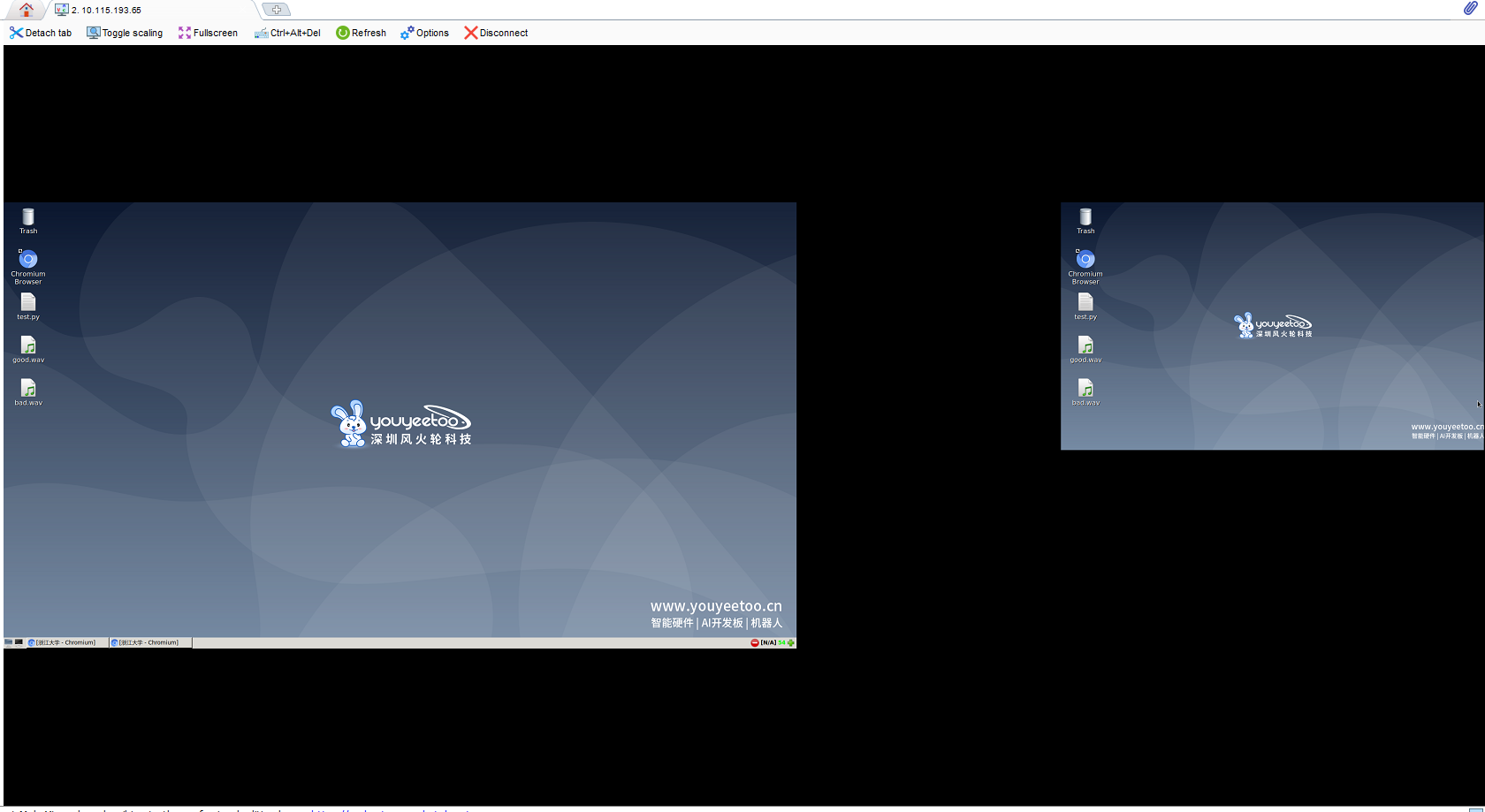Refresh the remote session

(x=361, y=33)
